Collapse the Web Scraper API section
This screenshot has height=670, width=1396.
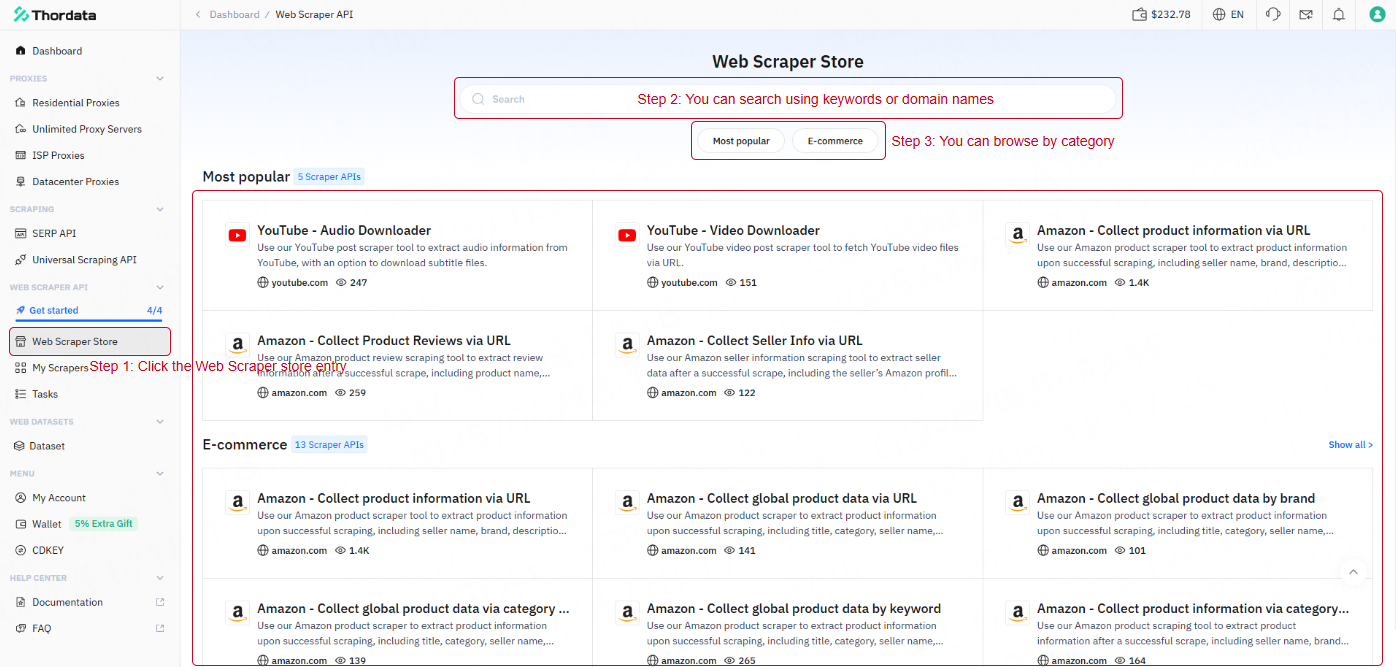(160, 287)
